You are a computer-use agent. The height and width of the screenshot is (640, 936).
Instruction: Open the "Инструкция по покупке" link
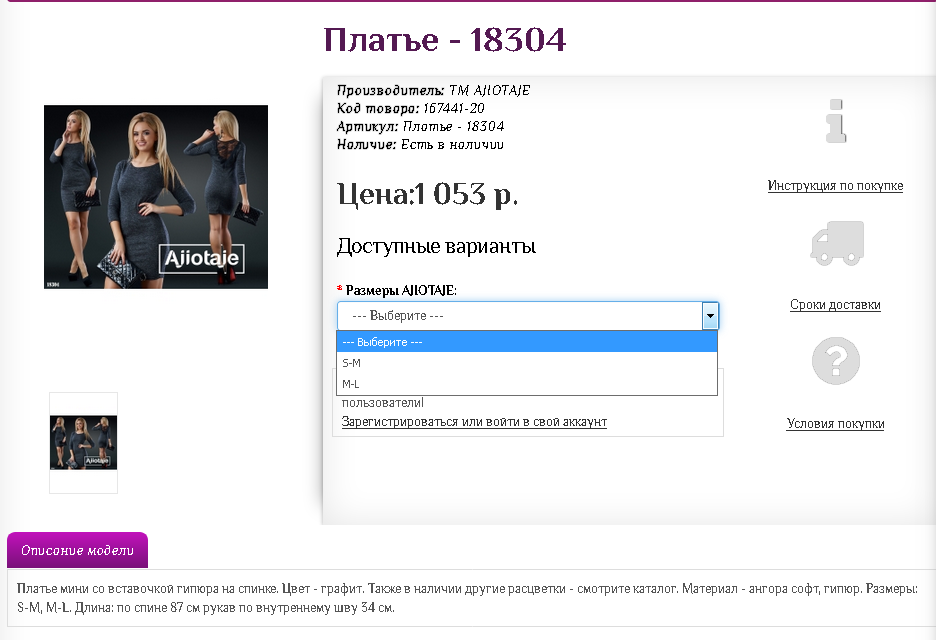point(835,186)
